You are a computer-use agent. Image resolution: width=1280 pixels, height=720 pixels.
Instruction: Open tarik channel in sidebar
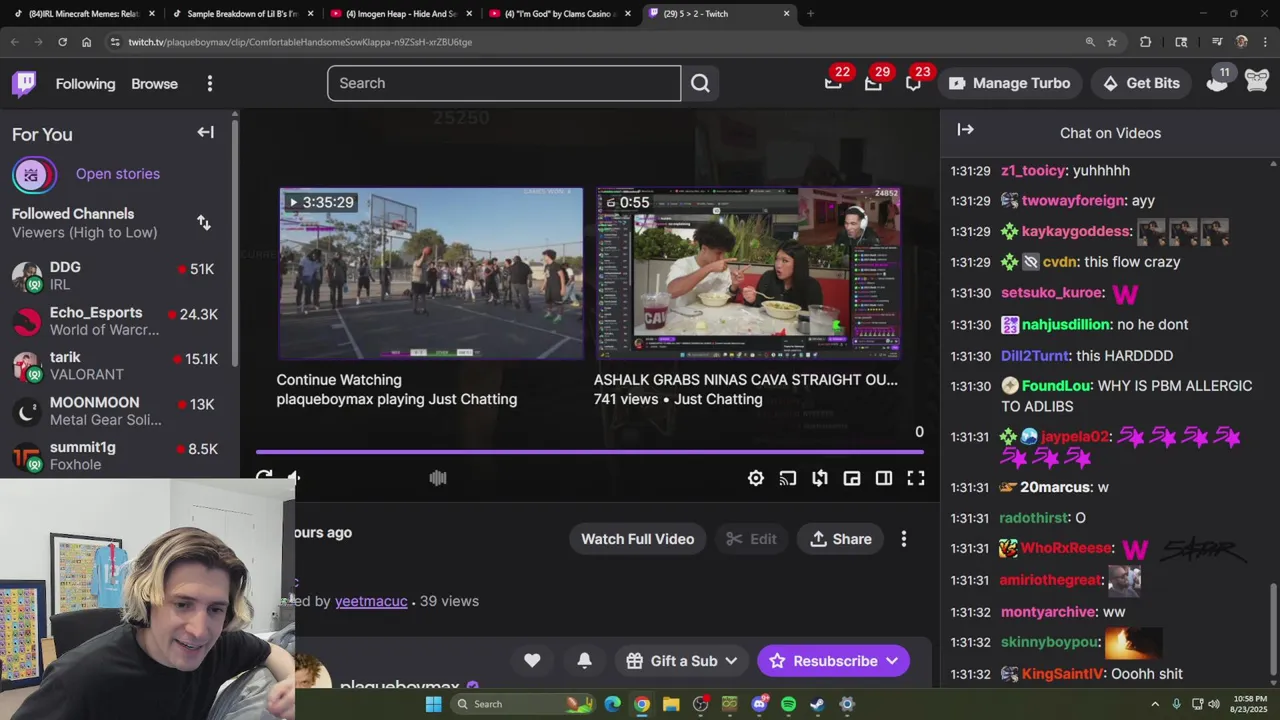[x=116, y=366]
